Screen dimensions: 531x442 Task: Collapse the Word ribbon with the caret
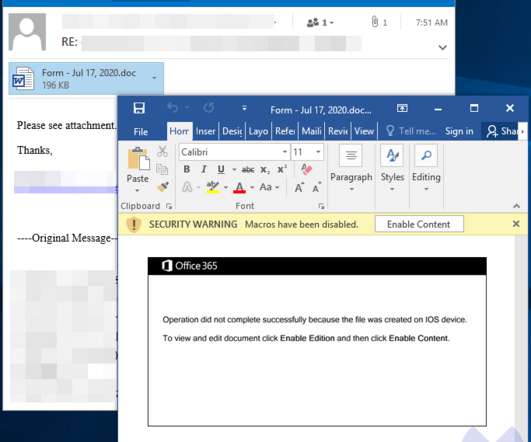pyautogui.click(x=516, y=206)
